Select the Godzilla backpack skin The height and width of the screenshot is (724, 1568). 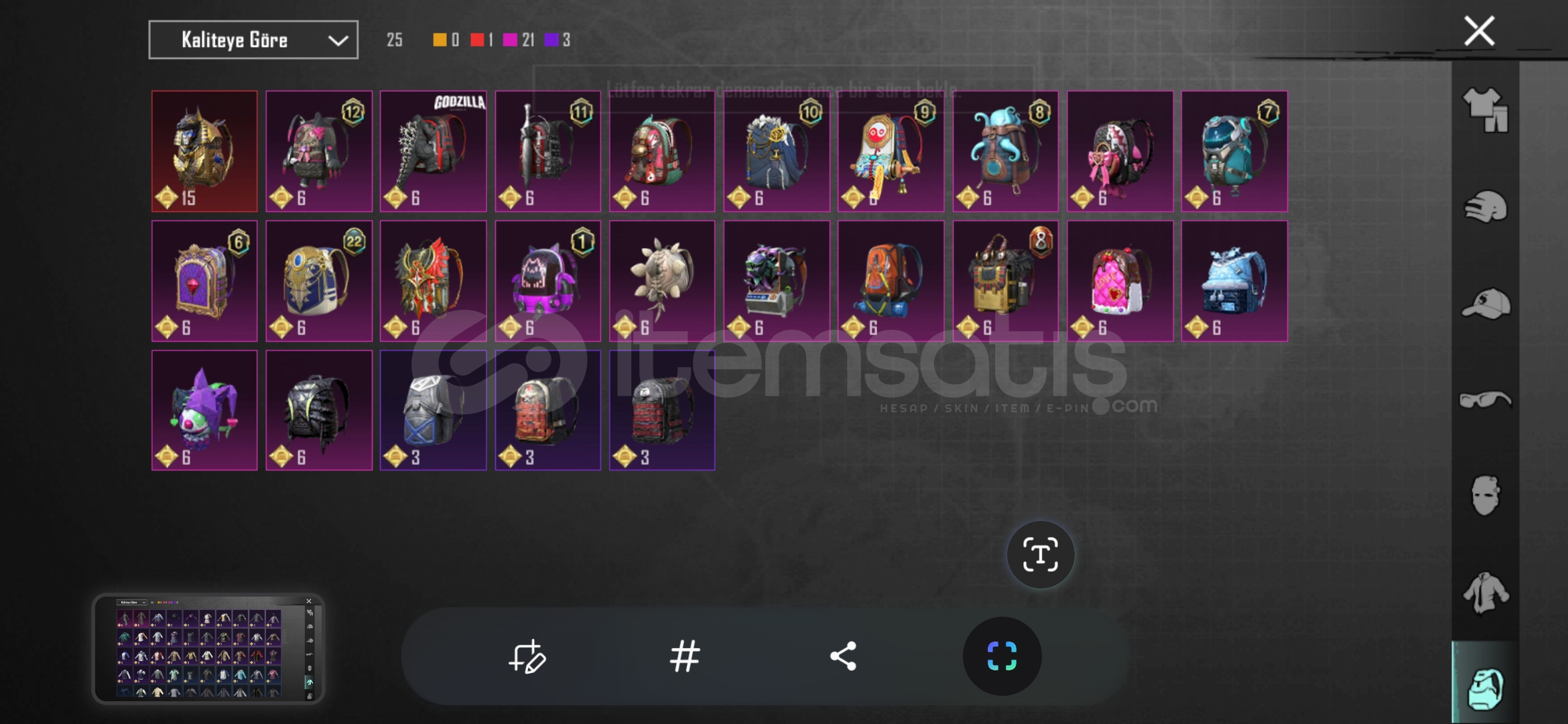pyautogui.click(x=433, y=152)
